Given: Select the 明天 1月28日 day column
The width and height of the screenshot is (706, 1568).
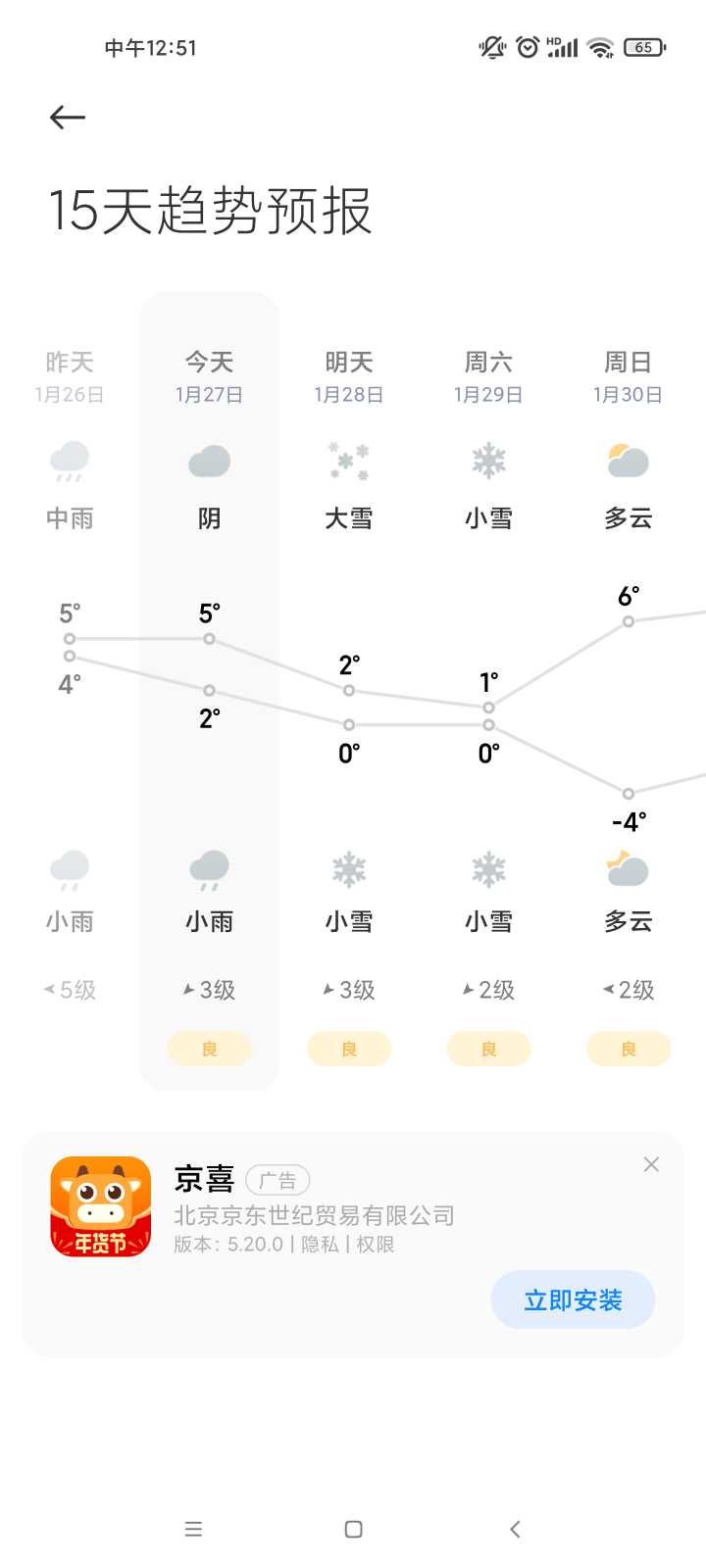Looking at the screenshot, I should tap(349, 691).
